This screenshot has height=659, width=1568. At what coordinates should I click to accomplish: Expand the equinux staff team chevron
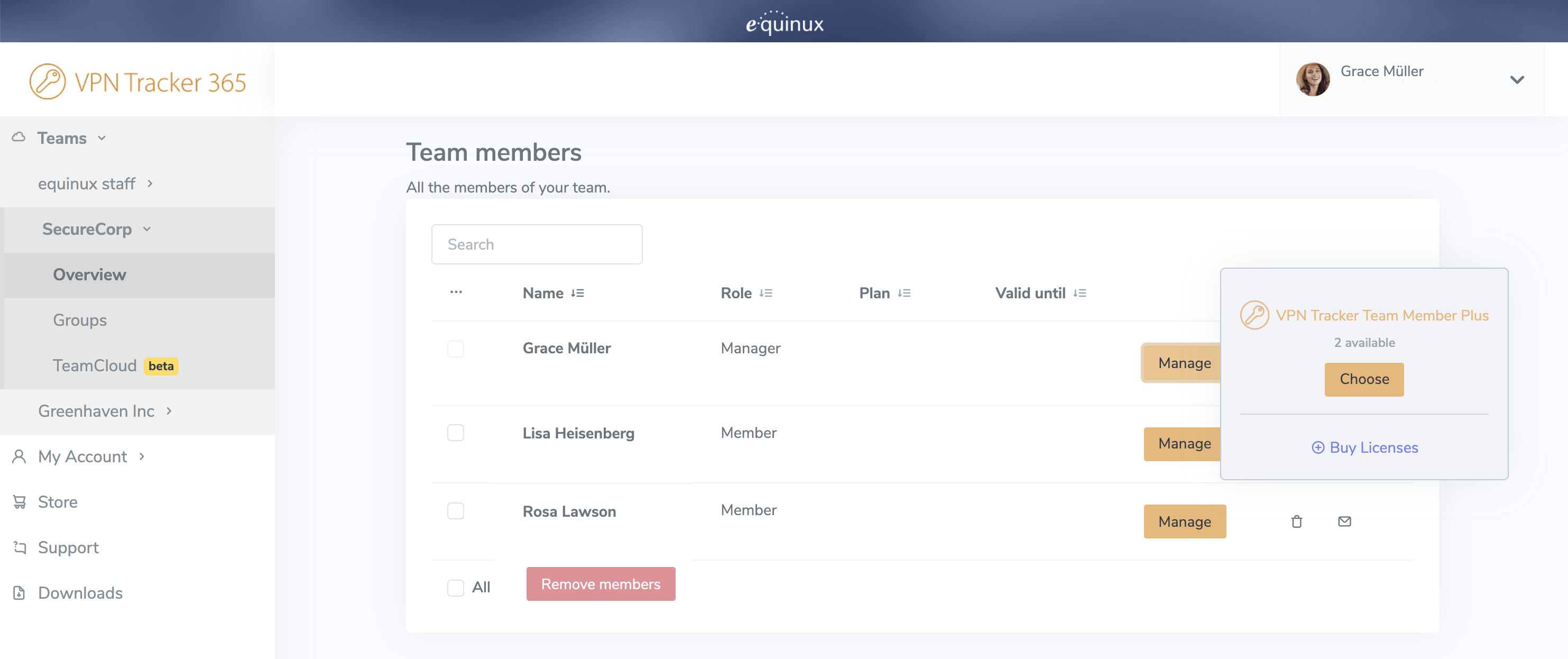point(150,184)
